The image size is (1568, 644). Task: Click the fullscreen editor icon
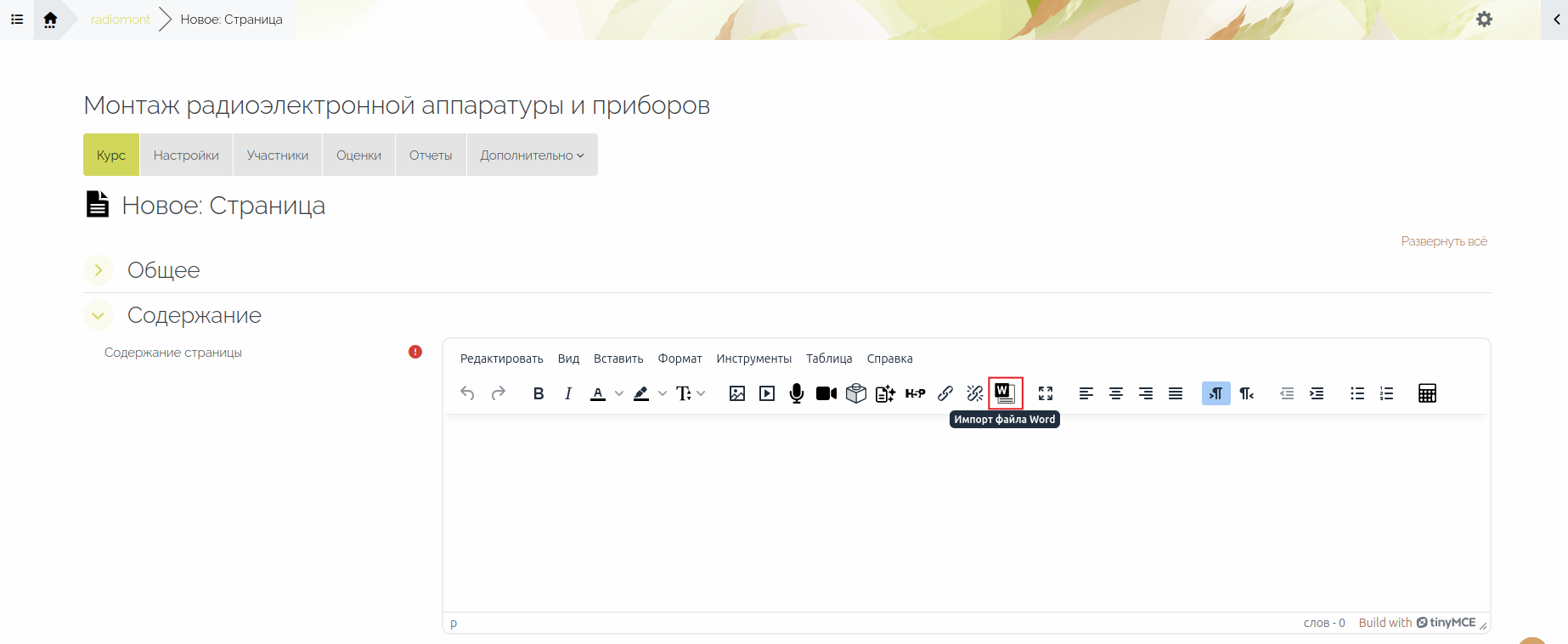1046,393
